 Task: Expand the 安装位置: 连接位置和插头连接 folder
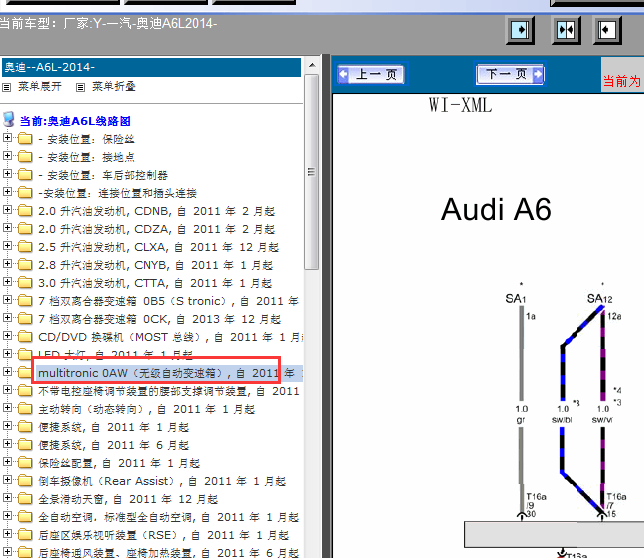pyautogui.click(x=7, y=192)
